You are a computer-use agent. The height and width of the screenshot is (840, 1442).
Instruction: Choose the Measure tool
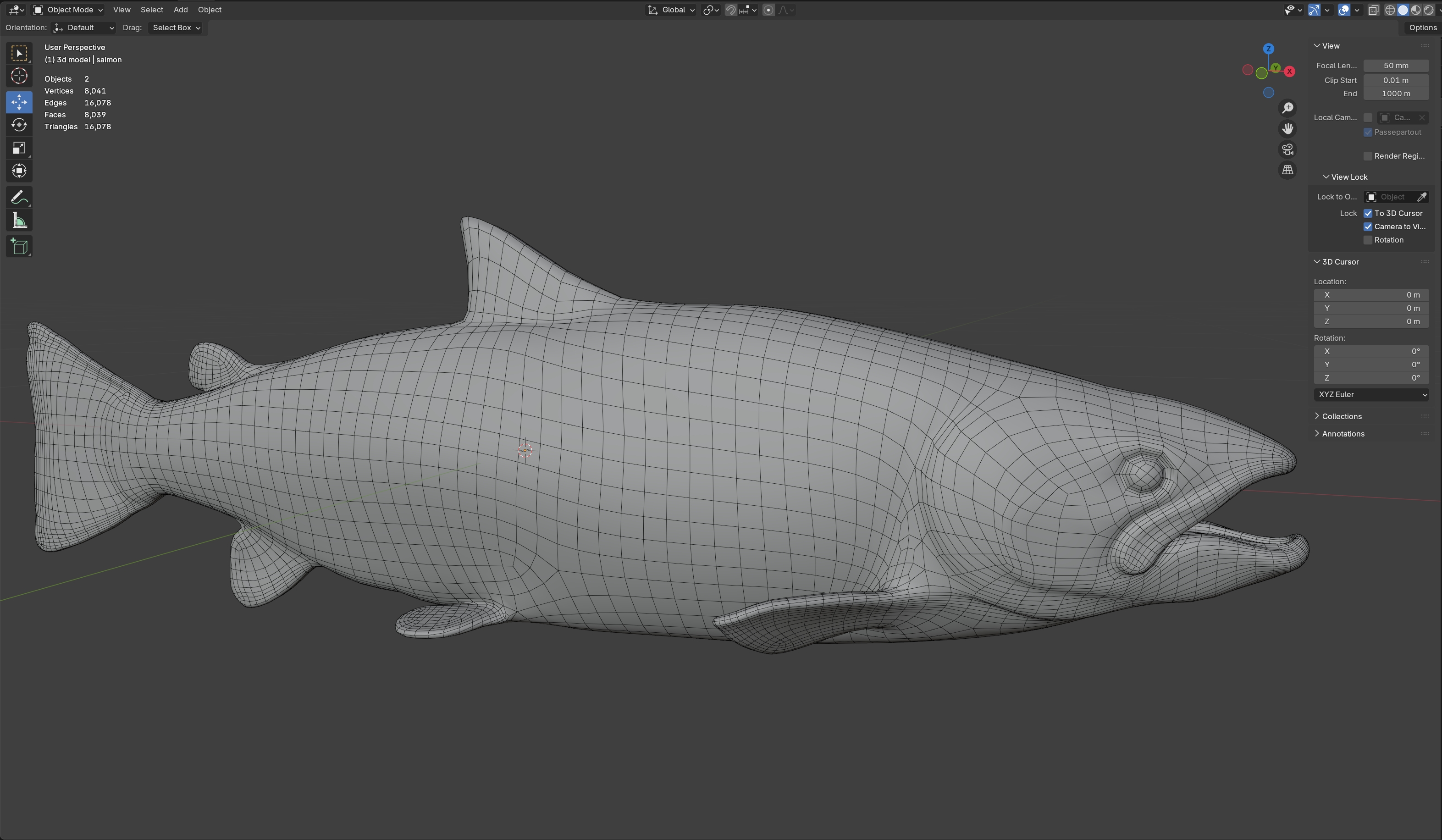(19, 221)
